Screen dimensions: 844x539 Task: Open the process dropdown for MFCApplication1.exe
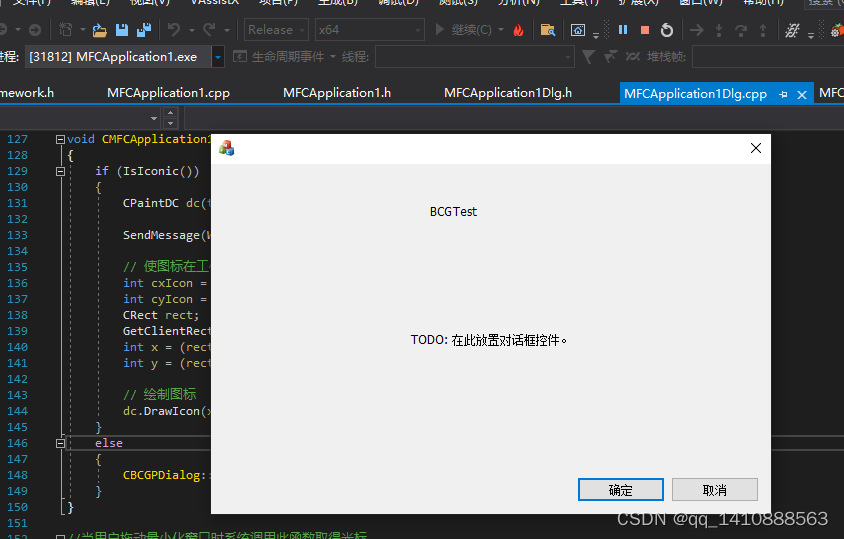click(217, 57)
